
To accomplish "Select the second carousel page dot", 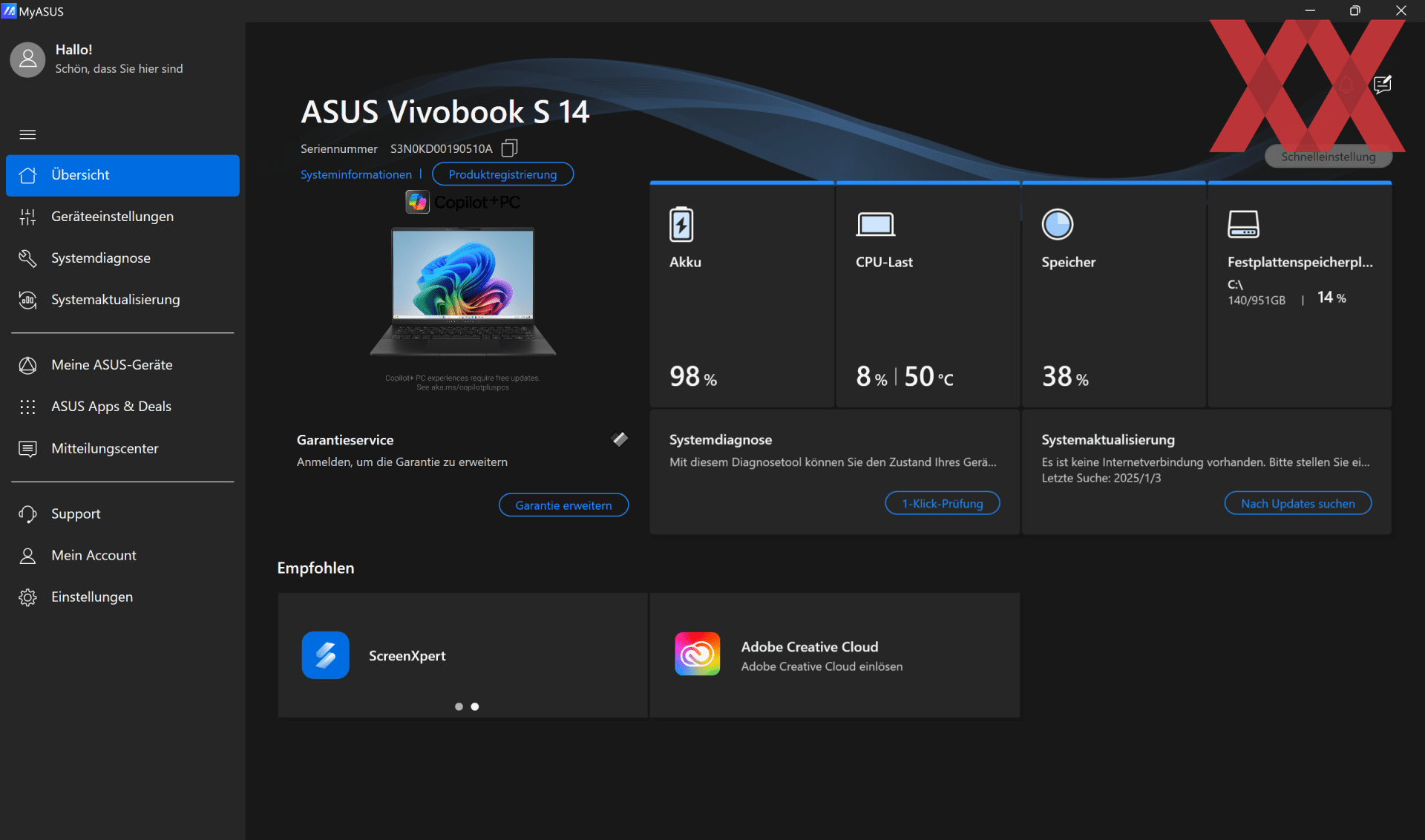I will tap(475, 706).
